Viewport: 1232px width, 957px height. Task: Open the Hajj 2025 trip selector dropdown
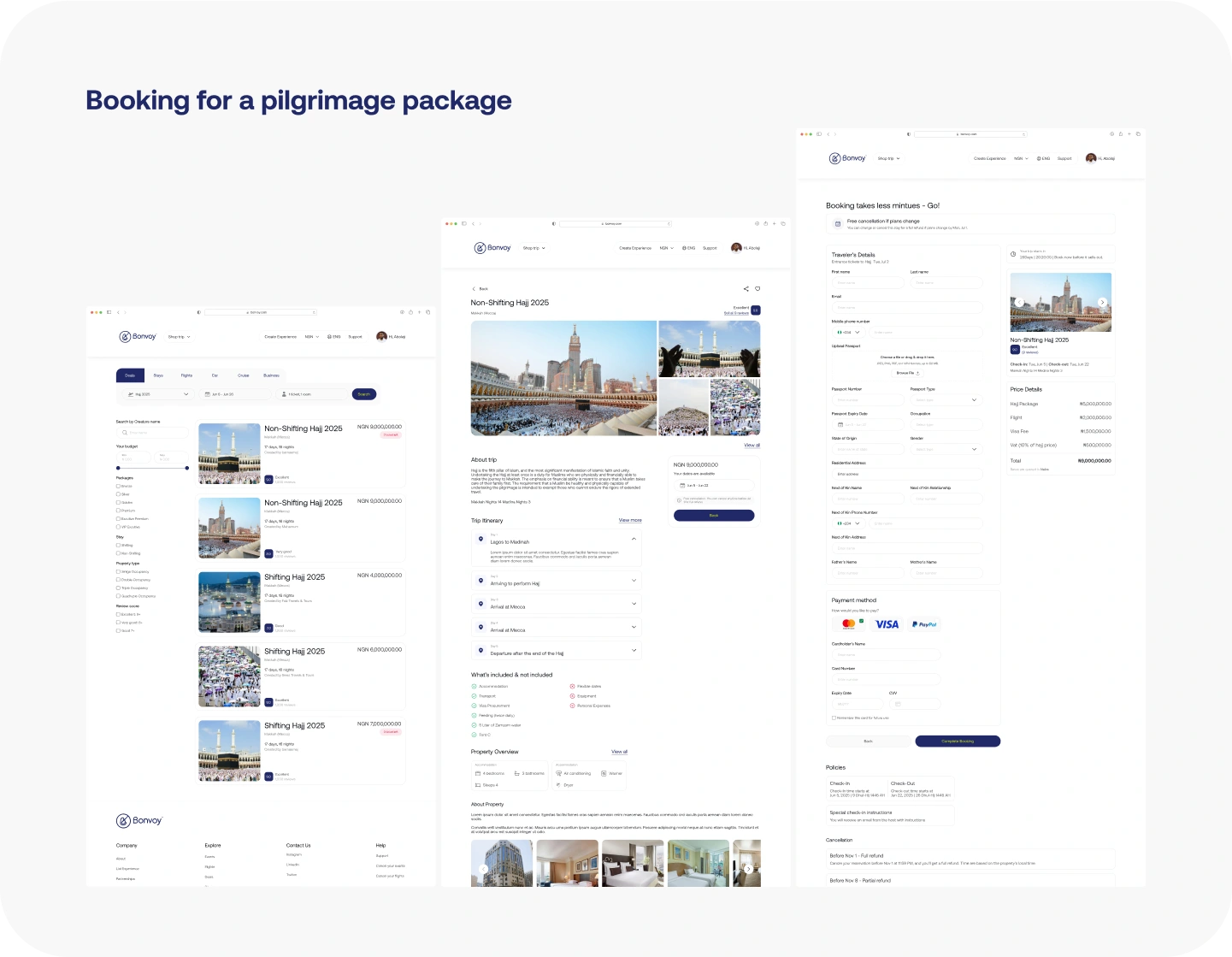(x=156, y=394)
